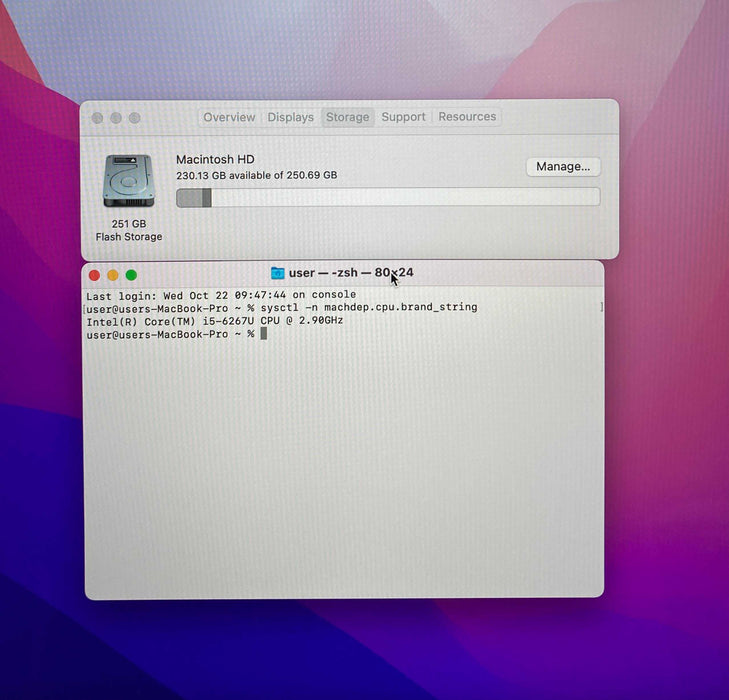Click the Macintosh HD drive icon

tap(129, 181)
